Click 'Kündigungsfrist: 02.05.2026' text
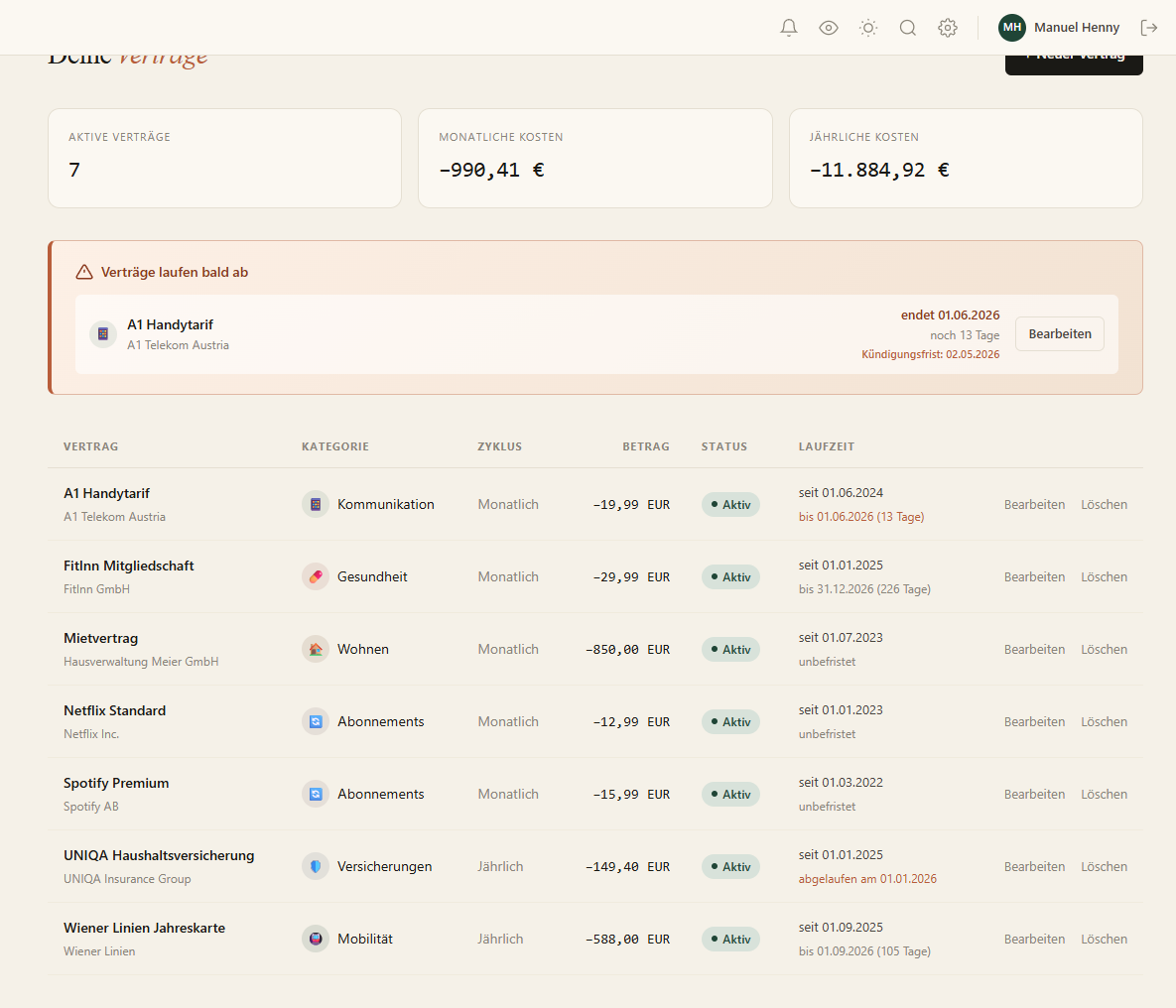The height and width of the screenshot is (1008, 1176). click(x=930, y=355)
